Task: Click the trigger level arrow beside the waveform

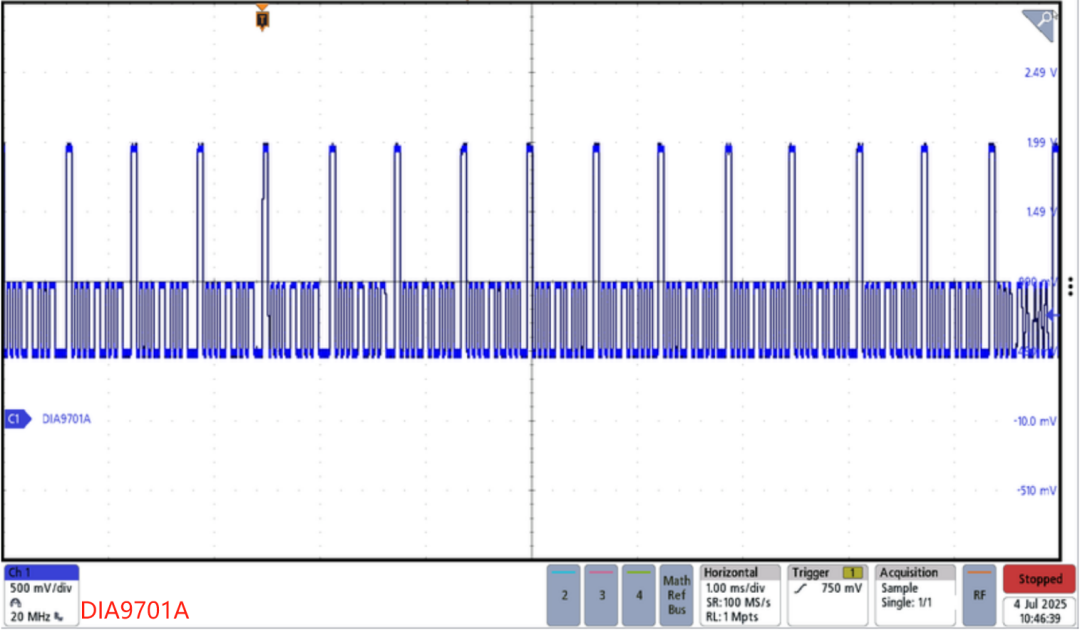Action: (x=1052, y=316)
